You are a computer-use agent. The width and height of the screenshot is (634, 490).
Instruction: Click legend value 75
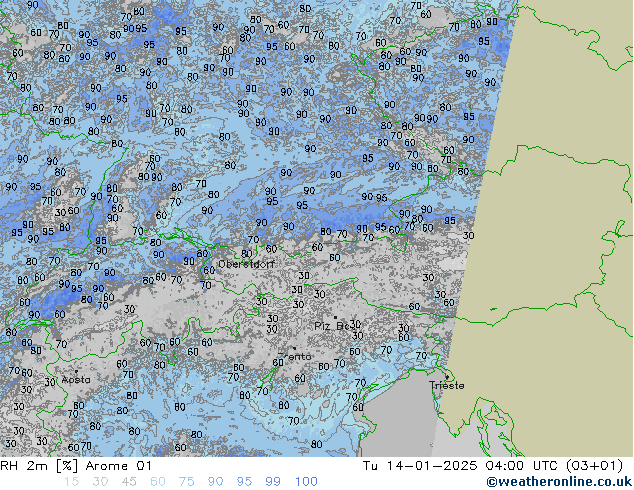point(186,482)
